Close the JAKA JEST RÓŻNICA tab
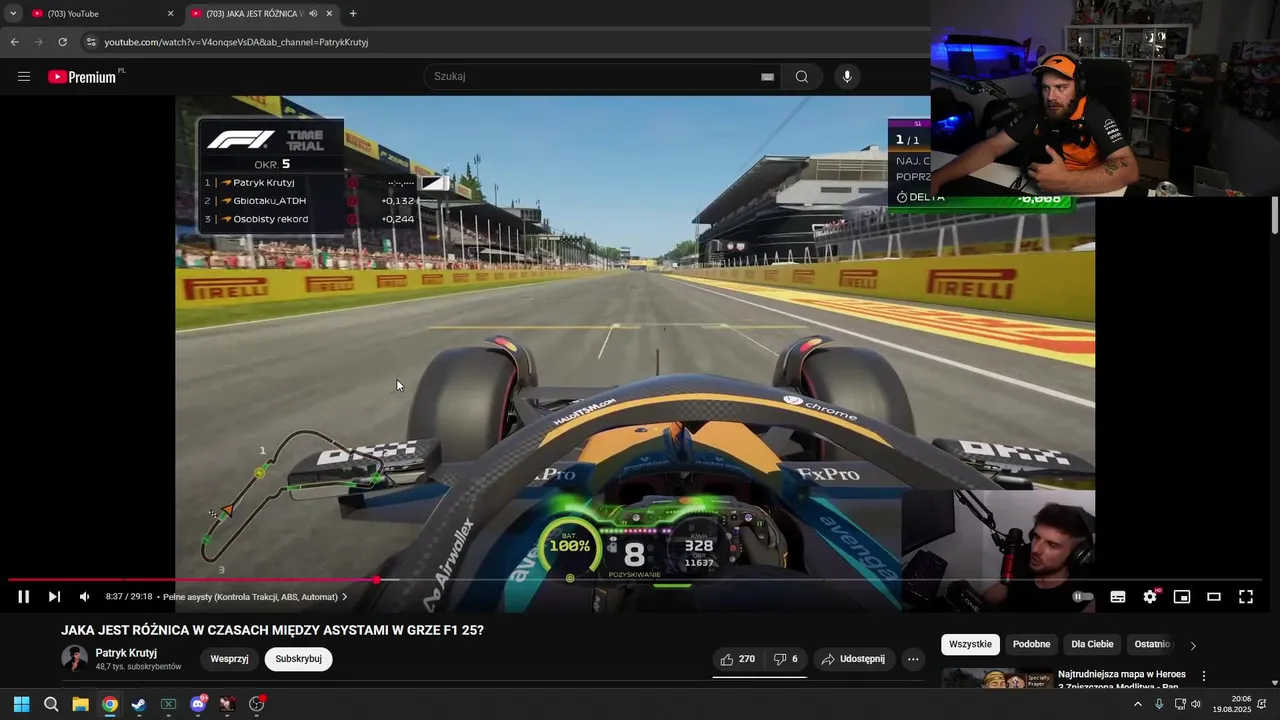Image resolution: width=1280 pixels, height=720 pixels. pos(329,14)
